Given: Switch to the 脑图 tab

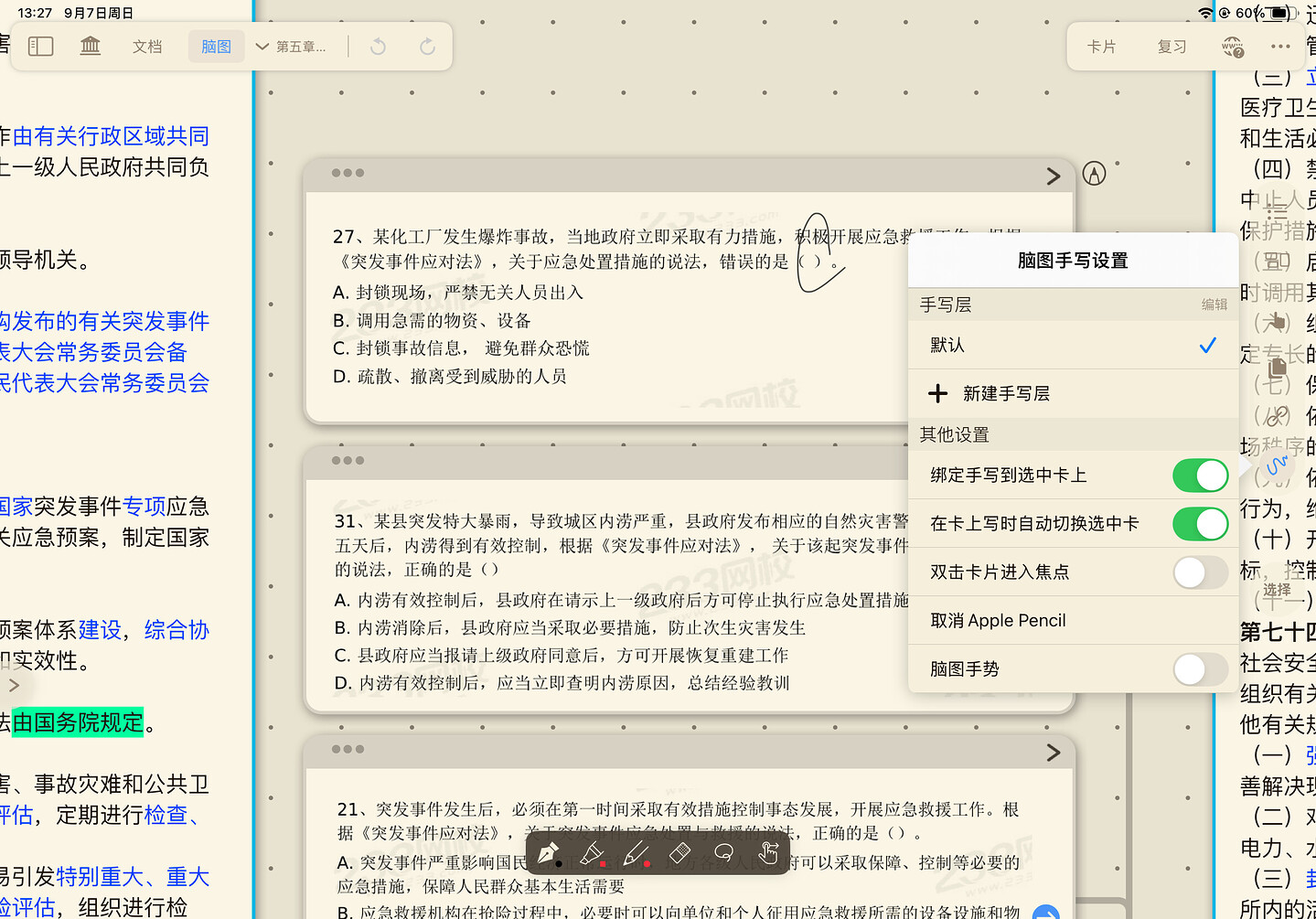Looking at the screenshot, I should pyautogui.click(x=216, y=47).
